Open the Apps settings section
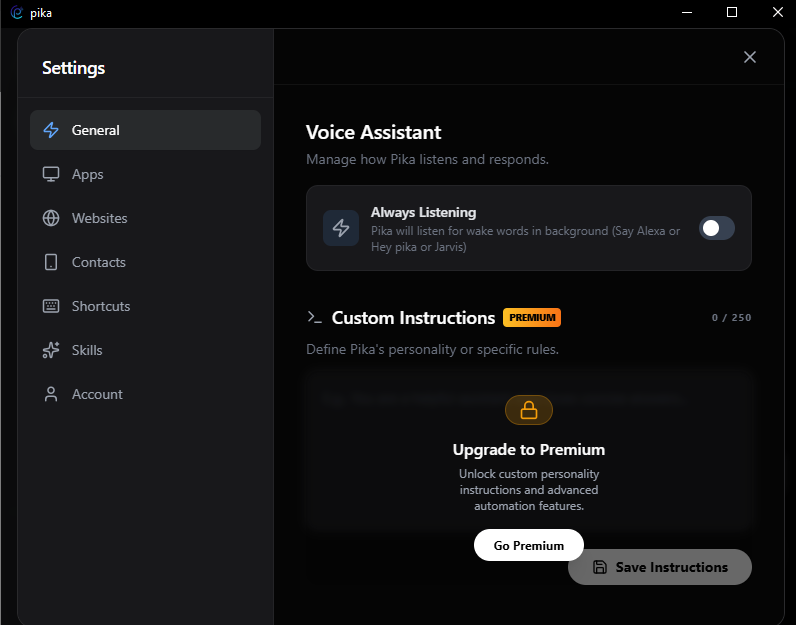796x625 pixels. tap(145, 174)
